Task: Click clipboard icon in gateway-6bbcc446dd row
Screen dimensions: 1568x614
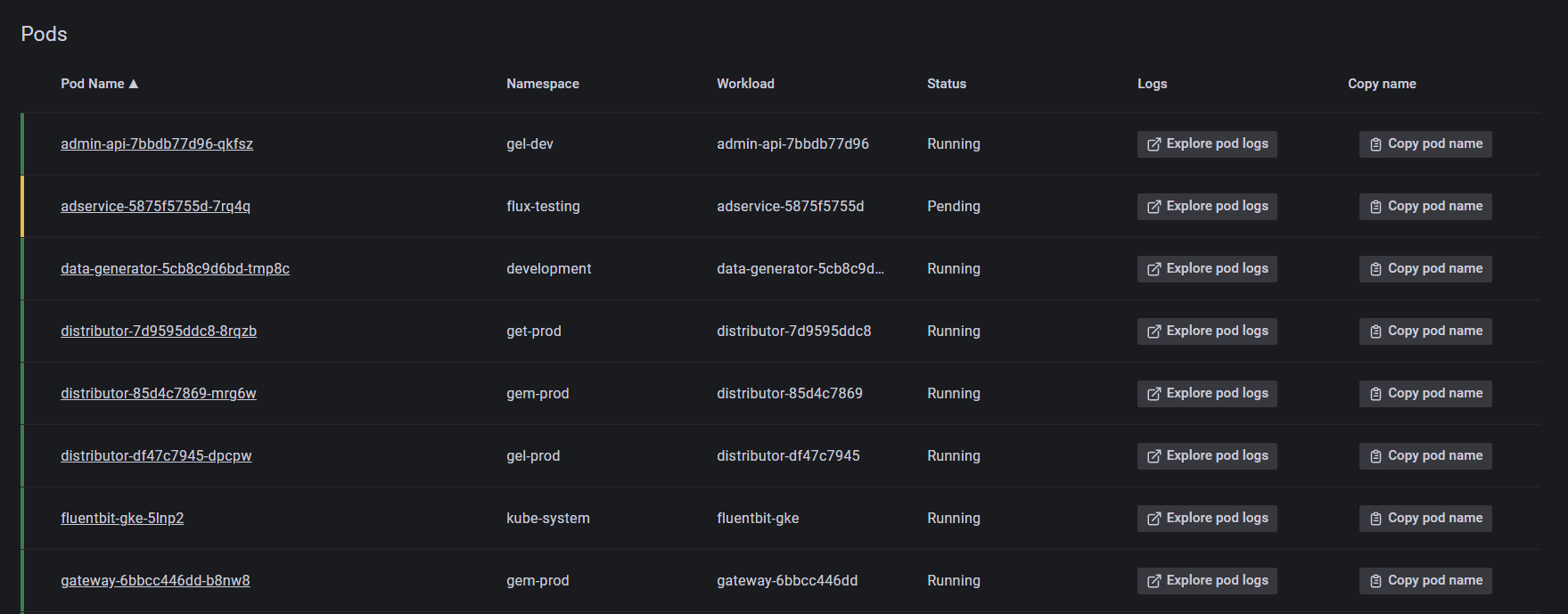Action: 1375,581
